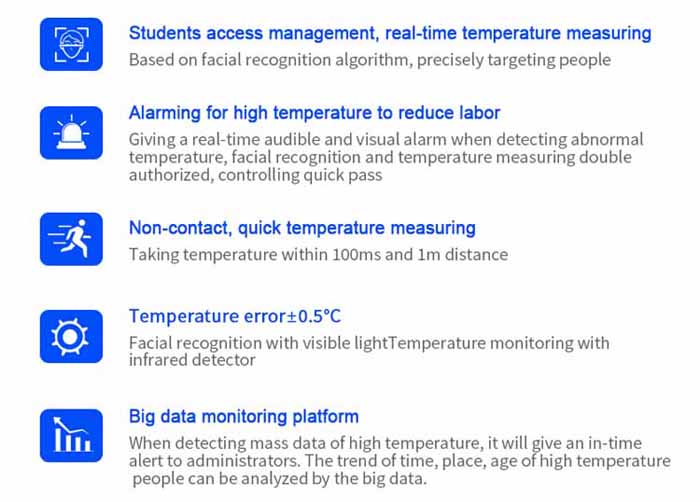Click the 'Based on facial recognition algorithm' description

tap(369, 59)
